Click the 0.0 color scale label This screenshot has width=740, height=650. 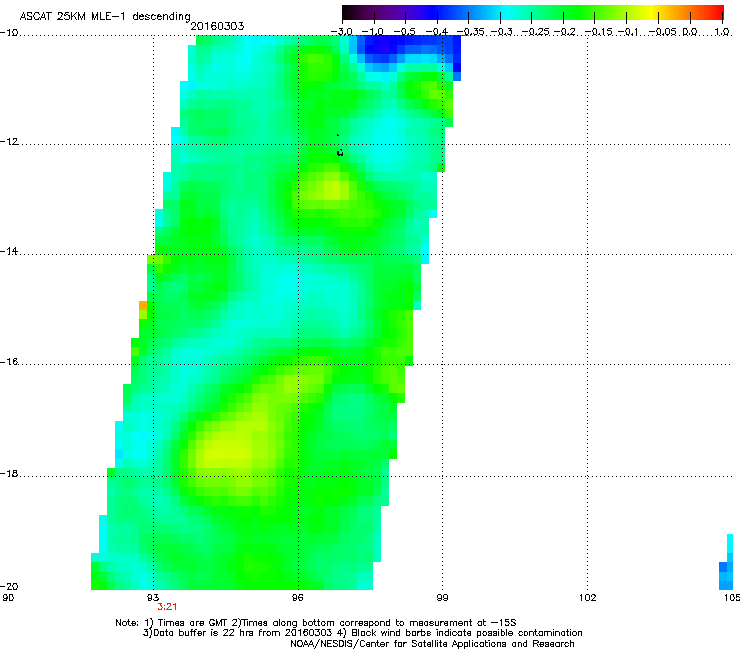(690, 32)
